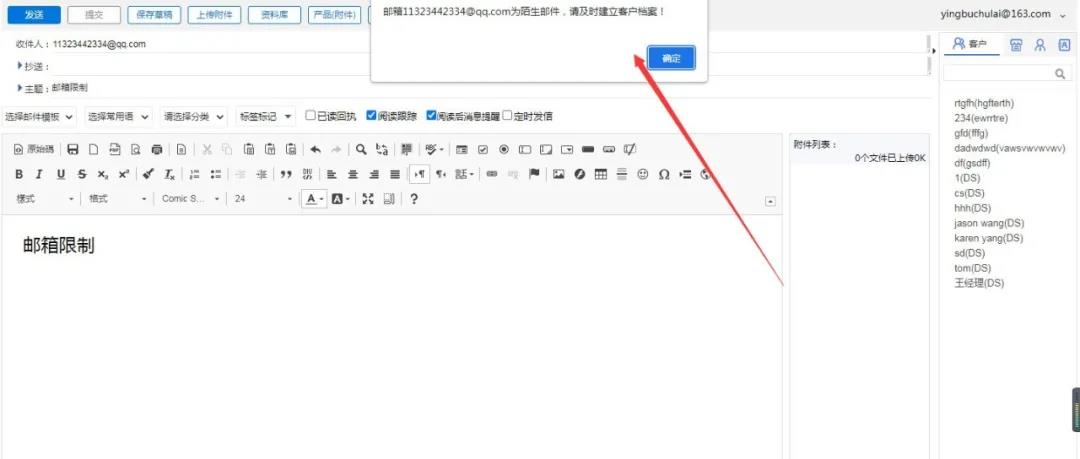Enable the 已读回执 checkbox
This screenshot has height=459, width=1080.
311,116
